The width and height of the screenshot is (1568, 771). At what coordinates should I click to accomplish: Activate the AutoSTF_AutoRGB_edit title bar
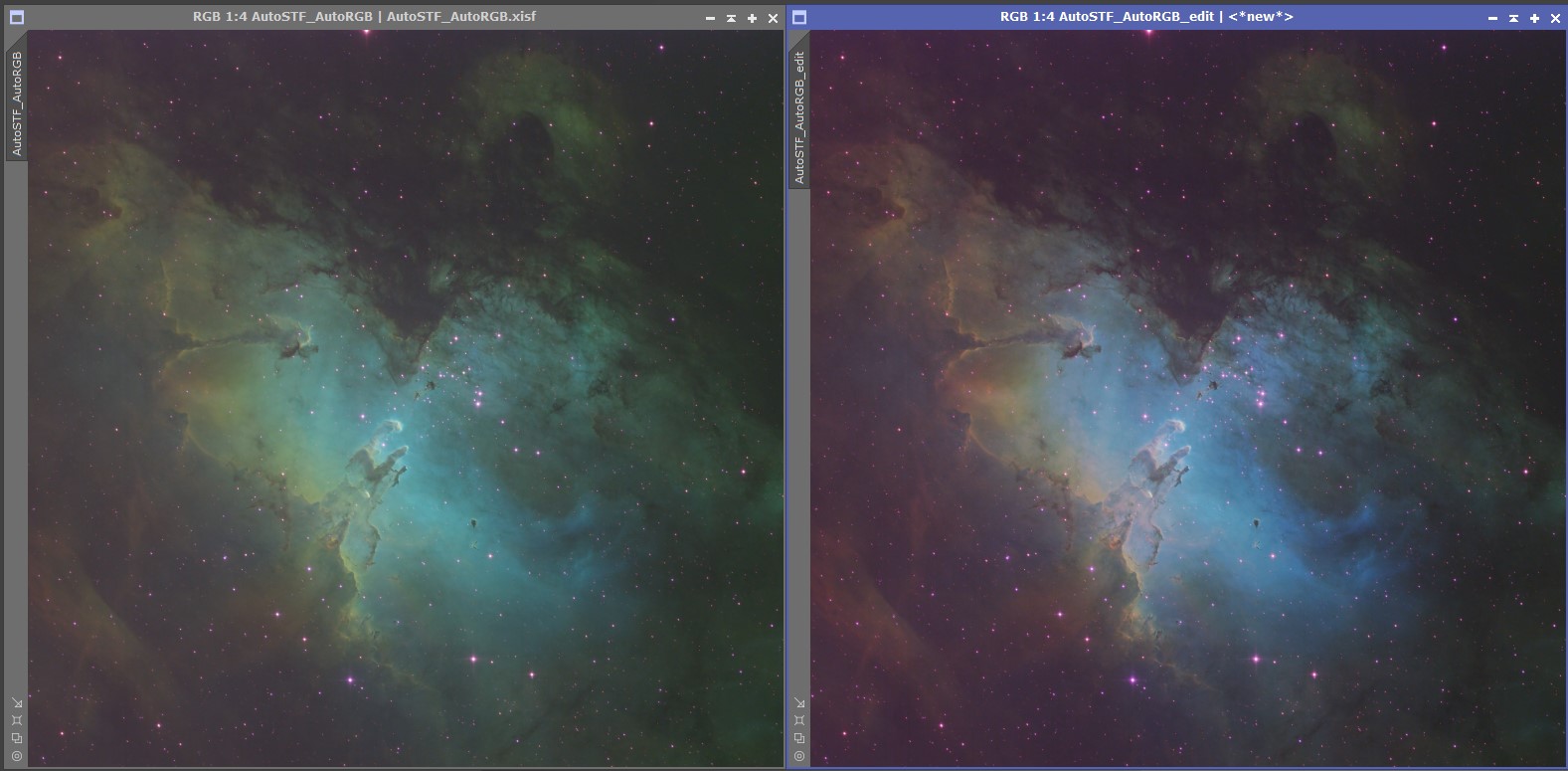[x=1145, y=17]
